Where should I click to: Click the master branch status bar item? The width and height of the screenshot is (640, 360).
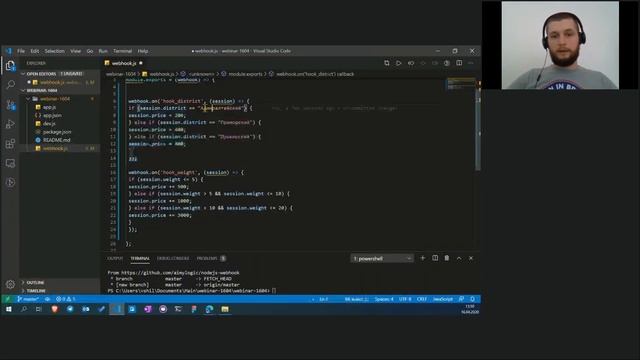coord(28,299)
